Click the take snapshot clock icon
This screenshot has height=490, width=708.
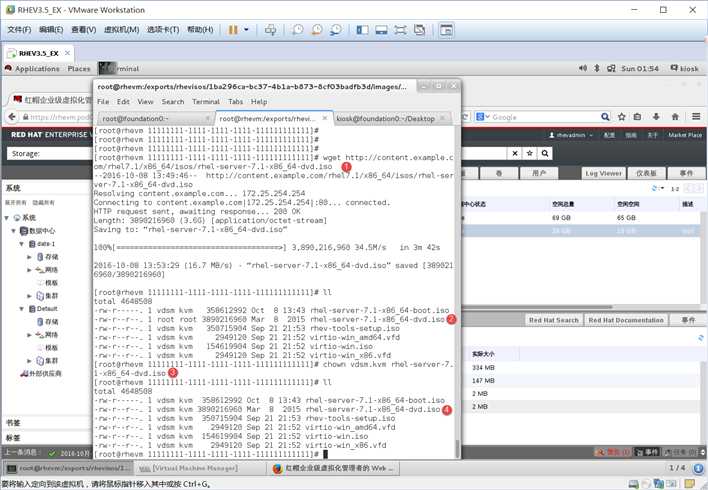[298, 30]
